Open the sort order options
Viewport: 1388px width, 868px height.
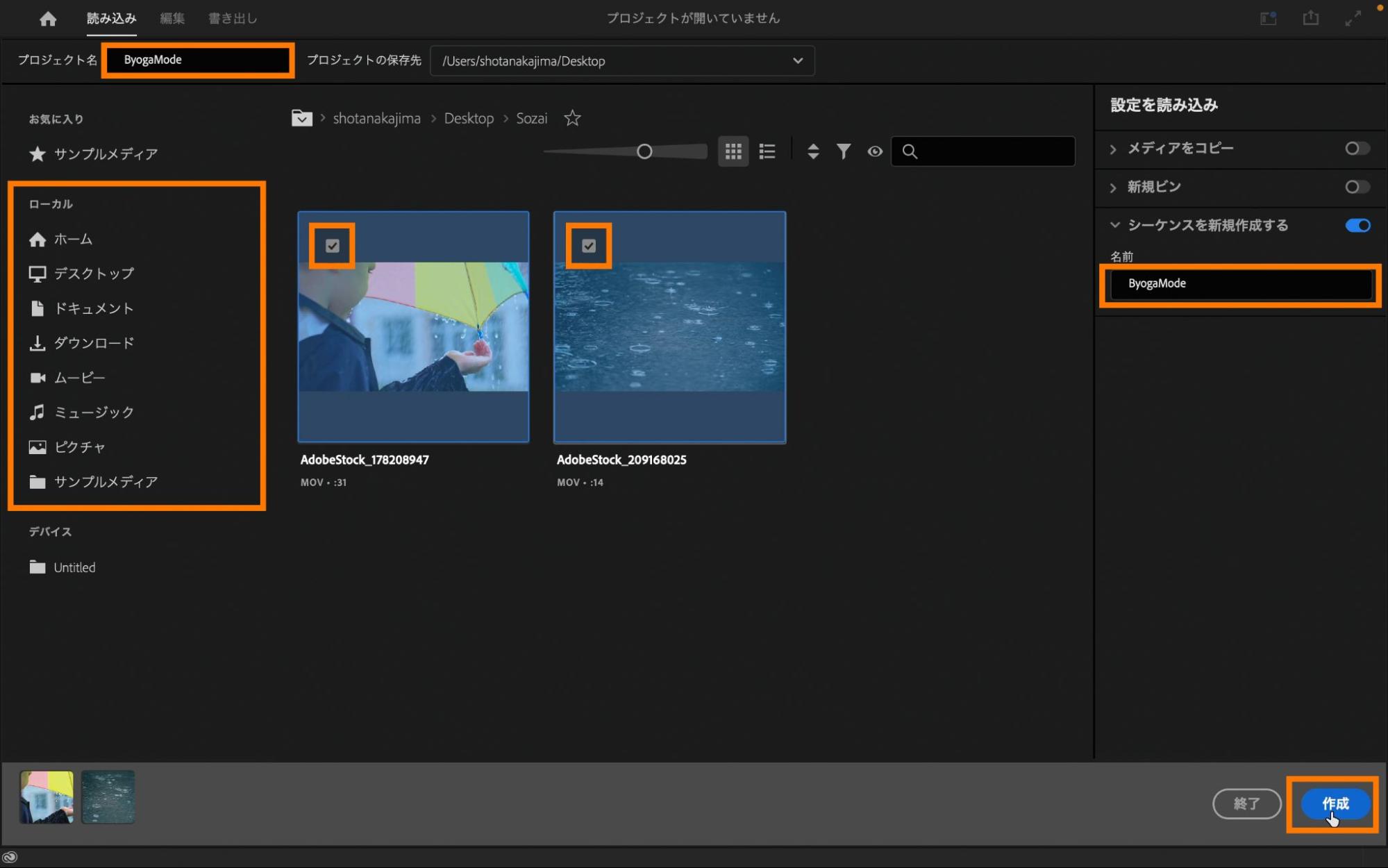tap(813, 151)
